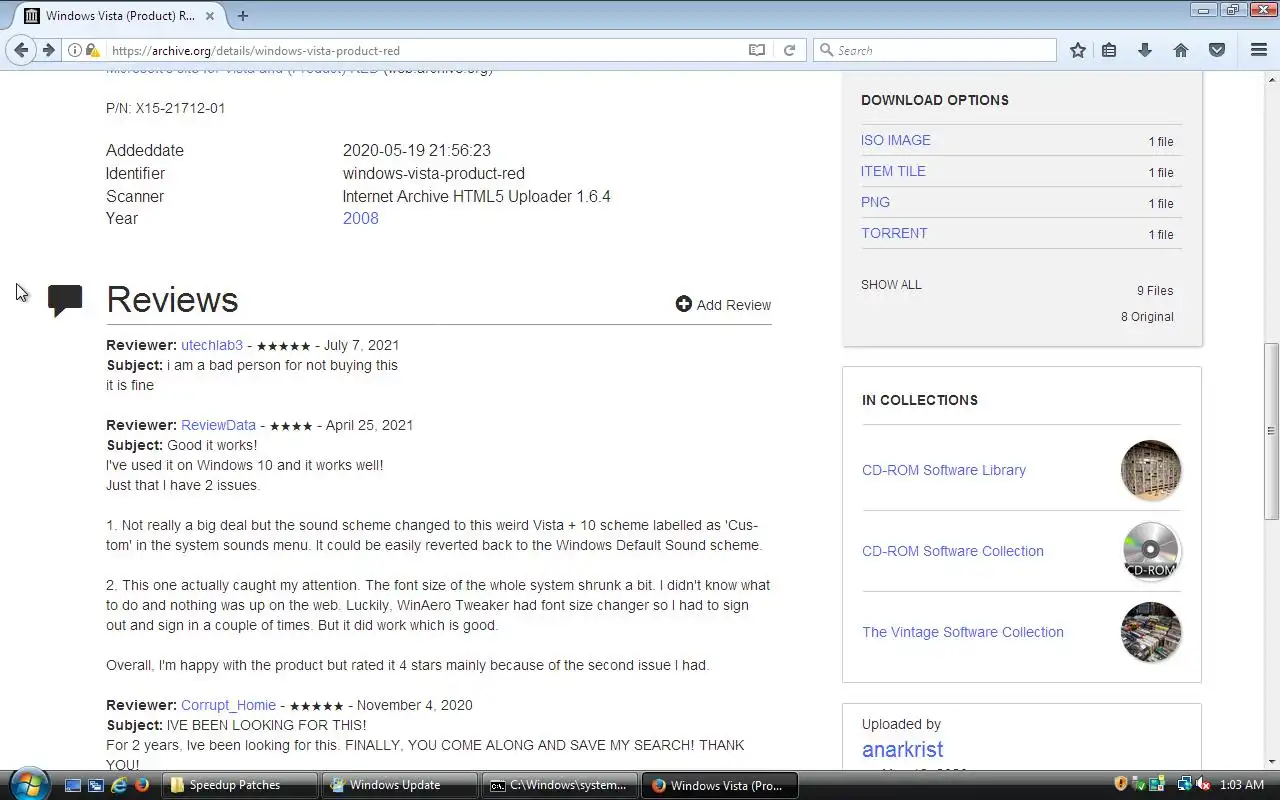This screenshot has width=1280, height=800.
Task: Click the Reviews speech bubble icon
Action: [65, 301]
